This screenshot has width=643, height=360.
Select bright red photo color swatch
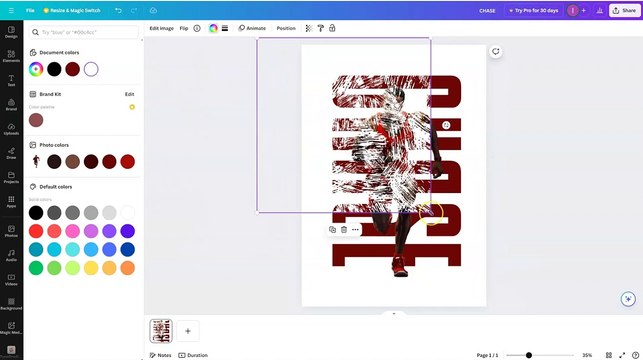[x=128, y=162]
